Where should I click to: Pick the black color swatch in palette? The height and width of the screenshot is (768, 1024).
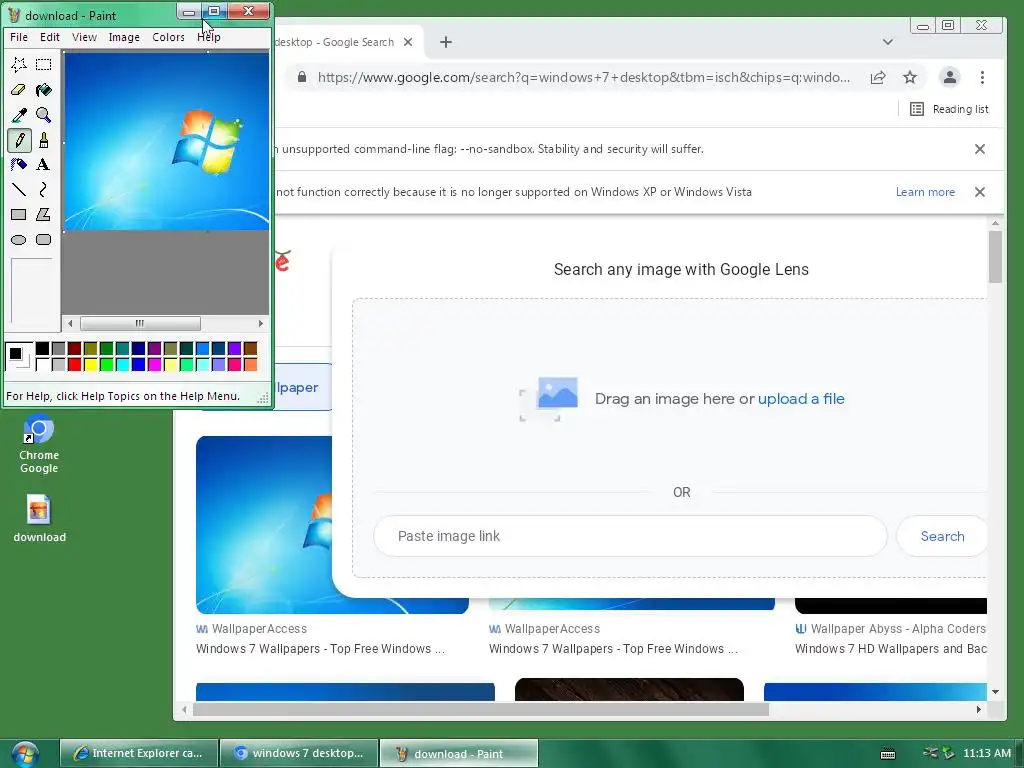[42, 349]
